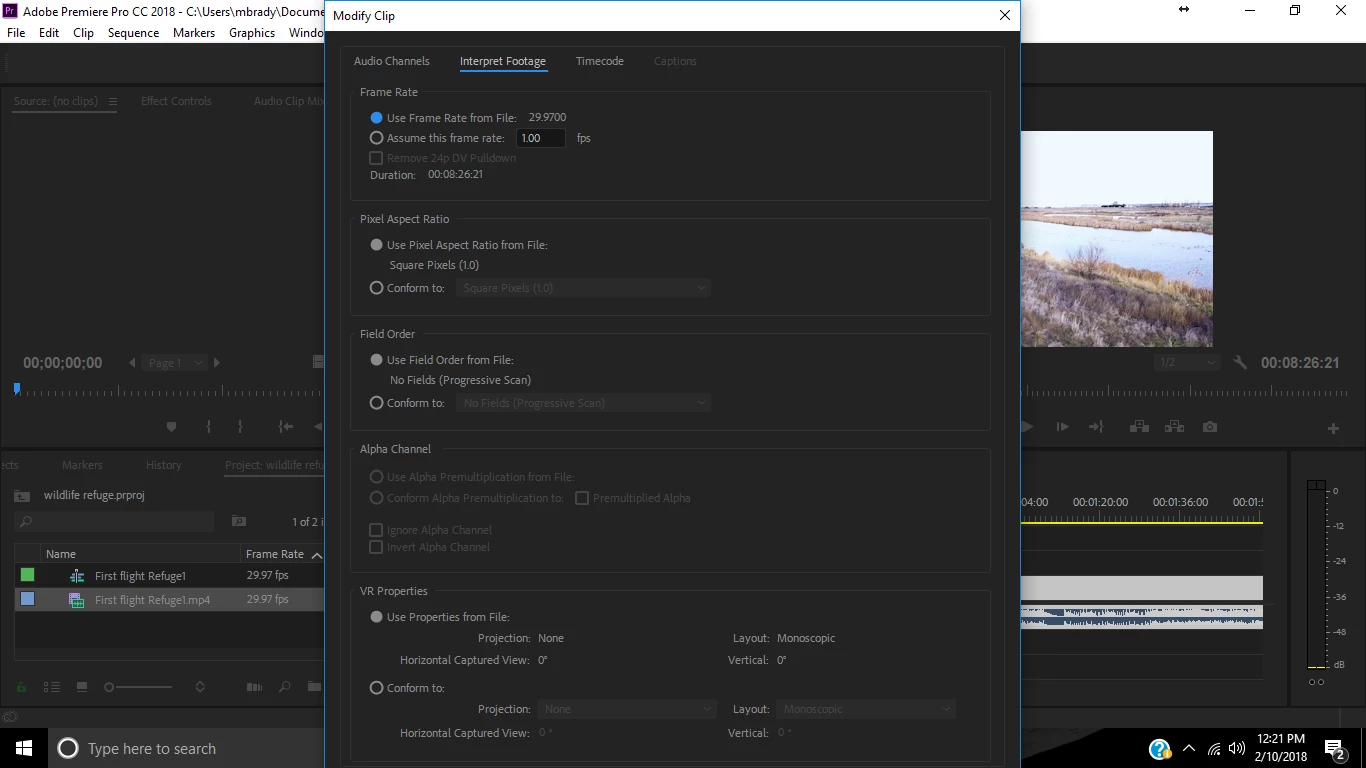Click the Step Forward icon in Program monitor
This screenshot has width=1366, height=768.
(x=1062, y=427)
